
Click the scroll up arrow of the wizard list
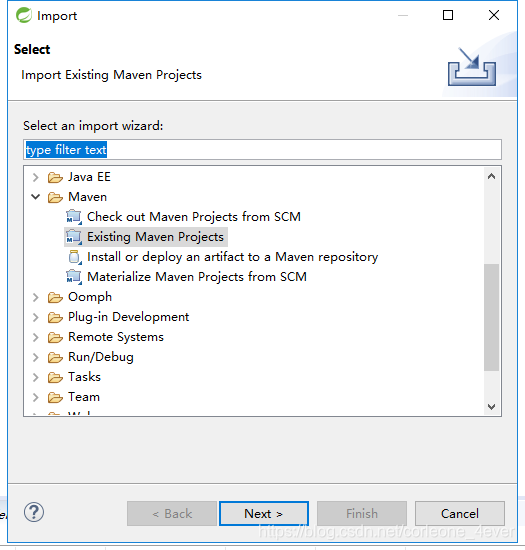(x=491, y=176)
